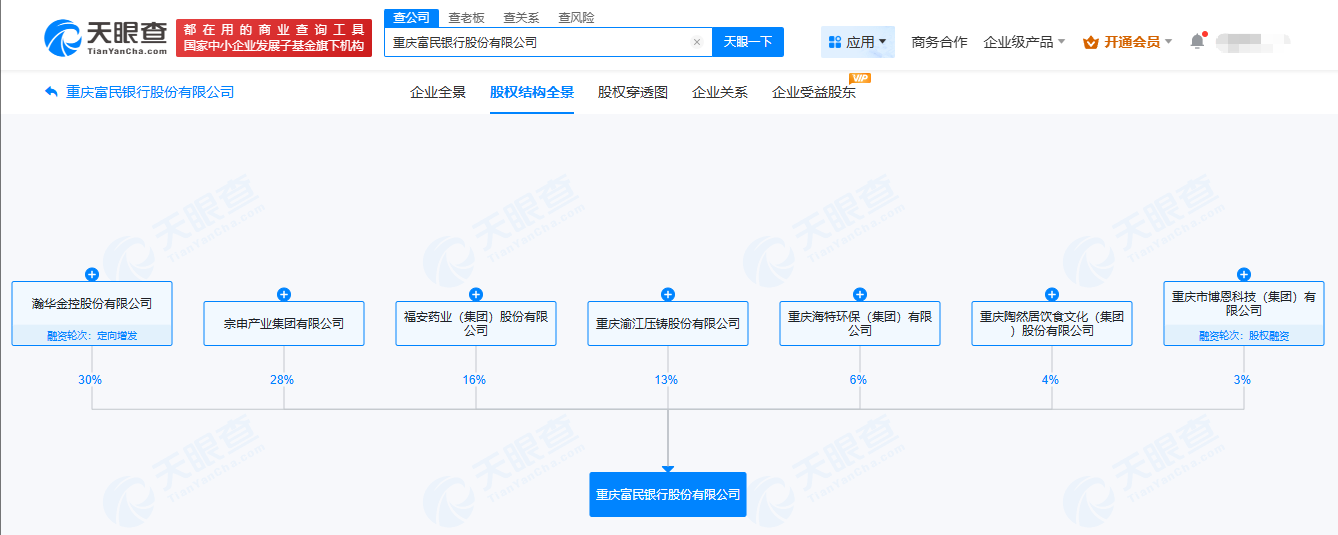Switch to the 股权穿透图 tab
The width and height of the screenshot is (1338, 535).
click(x=633, y=92)
